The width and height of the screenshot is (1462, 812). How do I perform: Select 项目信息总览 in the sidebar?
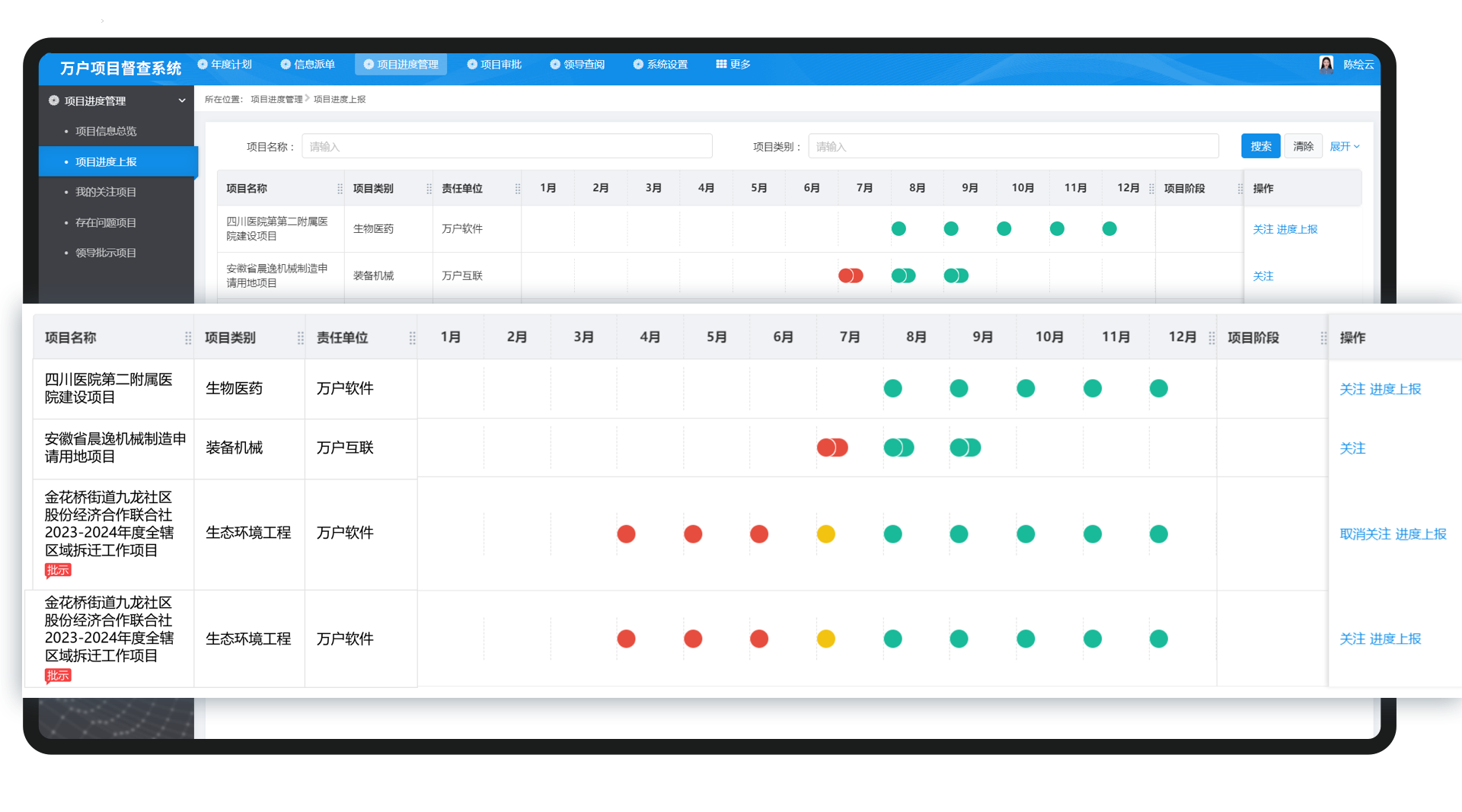click(106, 131)
